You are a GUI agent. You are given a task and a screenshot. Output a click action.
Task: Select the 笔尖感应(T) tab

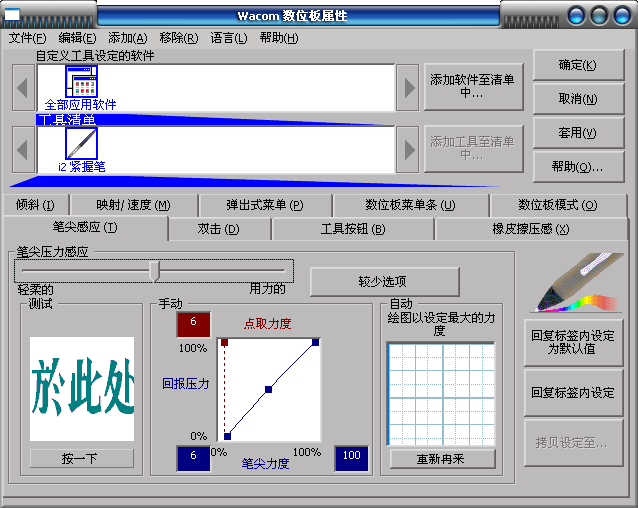click(85, 227)
